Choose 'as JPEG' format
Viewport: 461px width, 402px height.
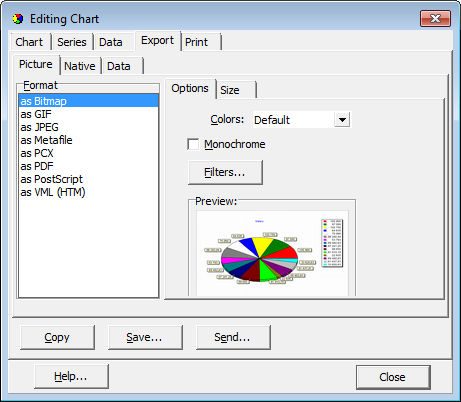click(x=88, y=127)
